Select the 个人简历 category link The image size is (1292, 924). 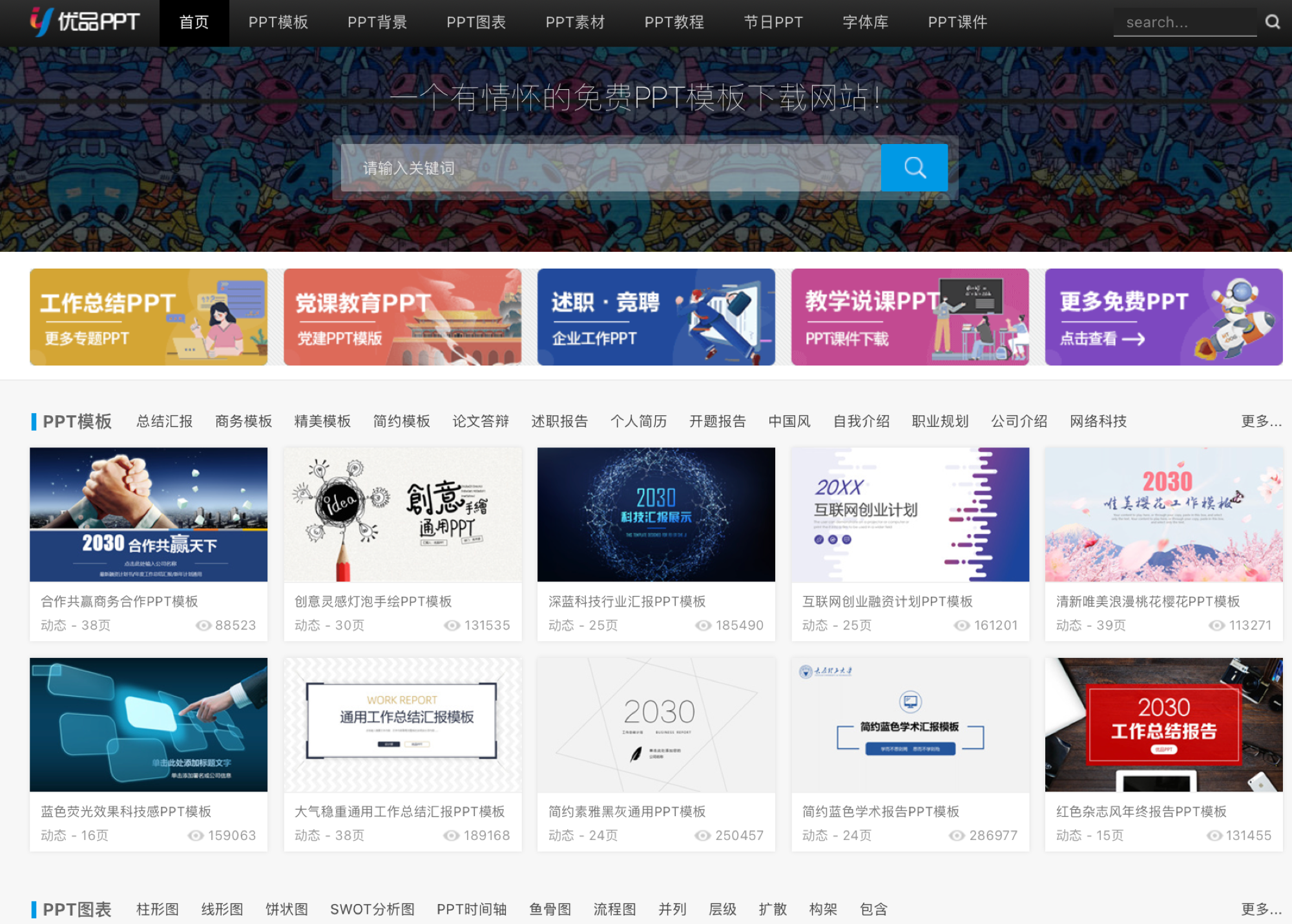click(639, 422)
